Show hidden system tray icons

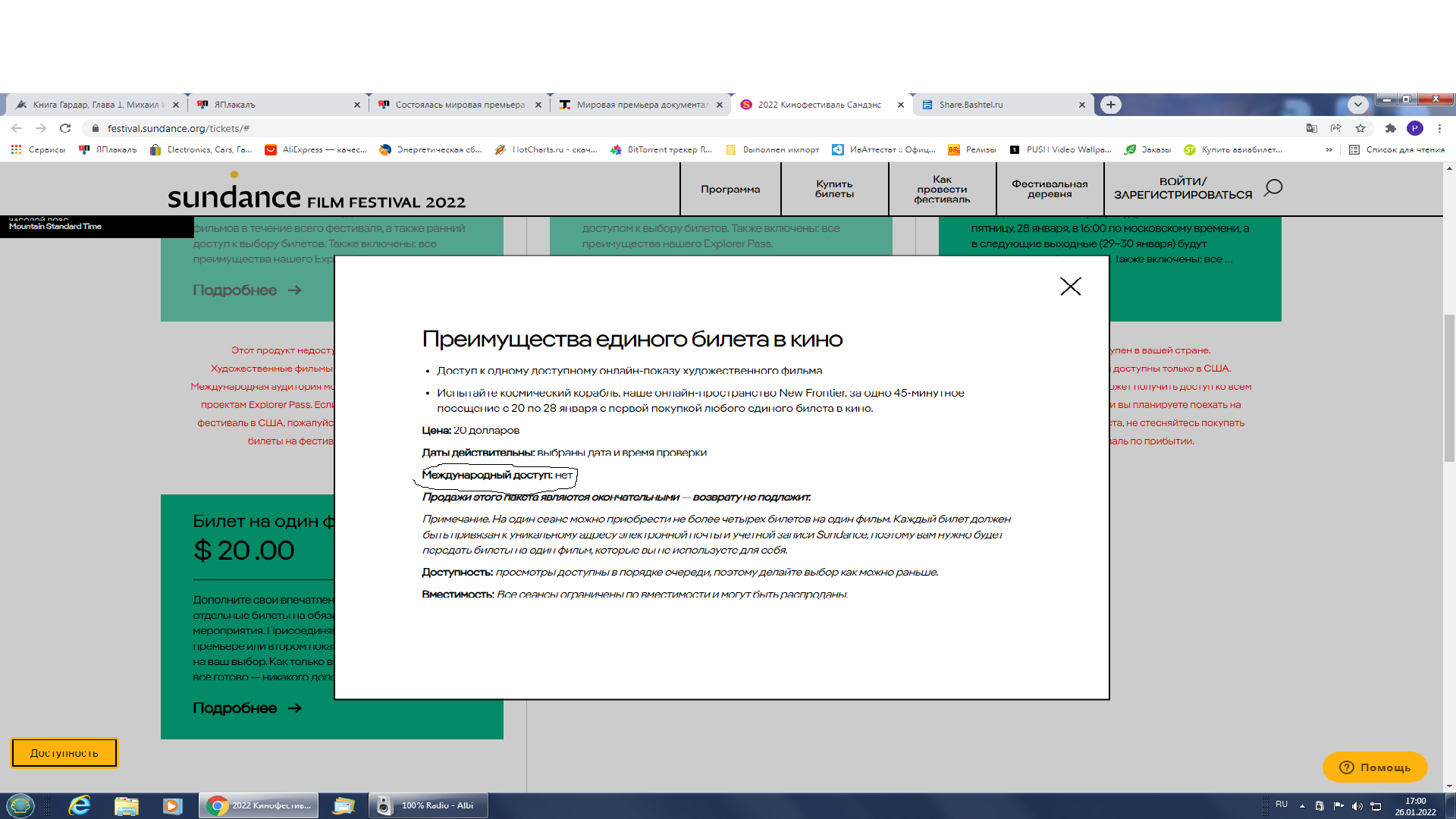[x=1302, y=806]
